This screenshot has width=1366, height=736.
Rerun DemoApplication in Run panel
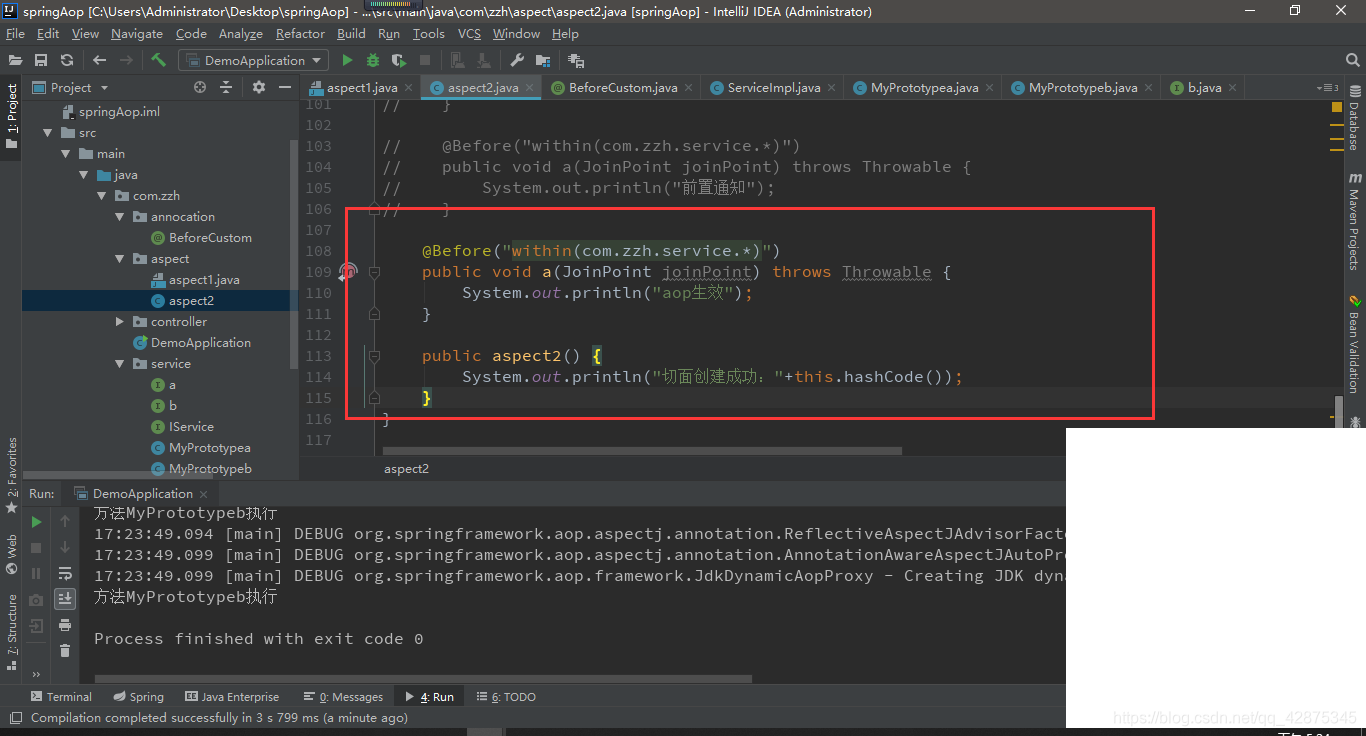(36, 521)
